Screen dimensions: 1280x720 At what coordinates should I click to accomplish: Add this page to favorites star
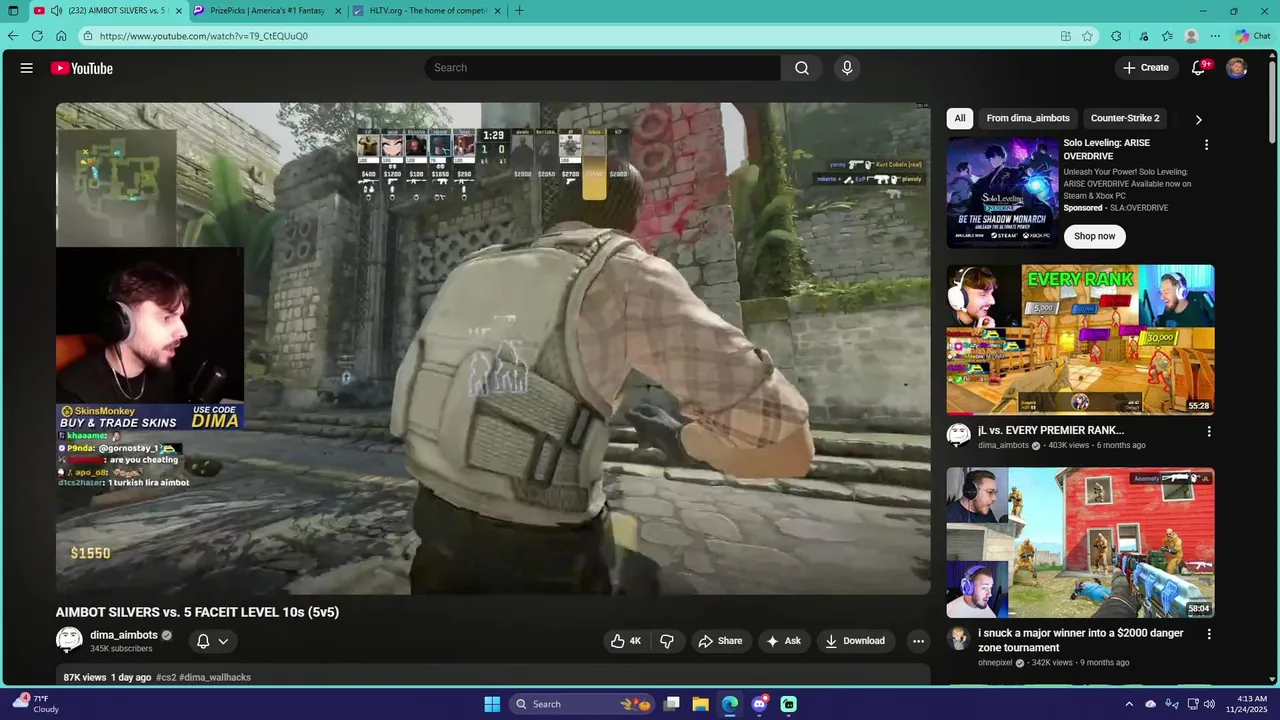pyautogui.click(x=1087, y=36)
